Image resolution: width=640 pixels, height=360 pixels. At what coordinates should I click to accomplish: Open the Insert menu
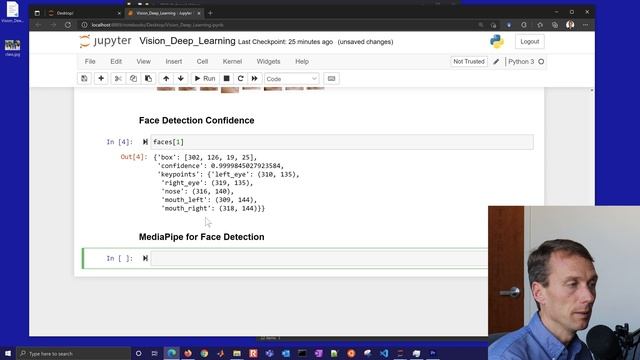[x=173, y=62]
